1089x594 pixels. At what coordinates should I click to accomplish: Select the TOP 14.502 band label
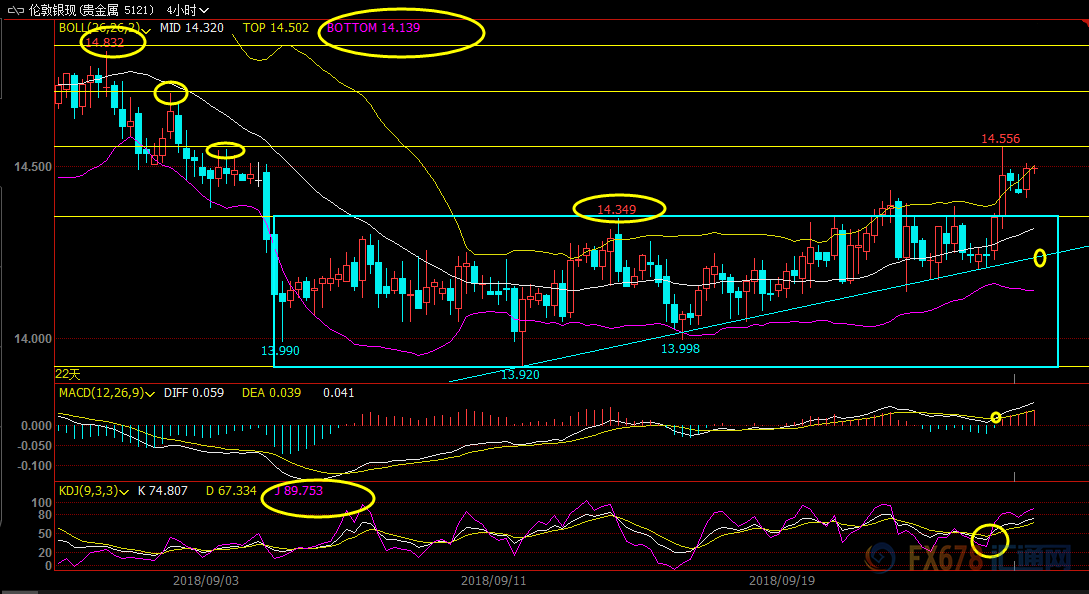(274, 28)
